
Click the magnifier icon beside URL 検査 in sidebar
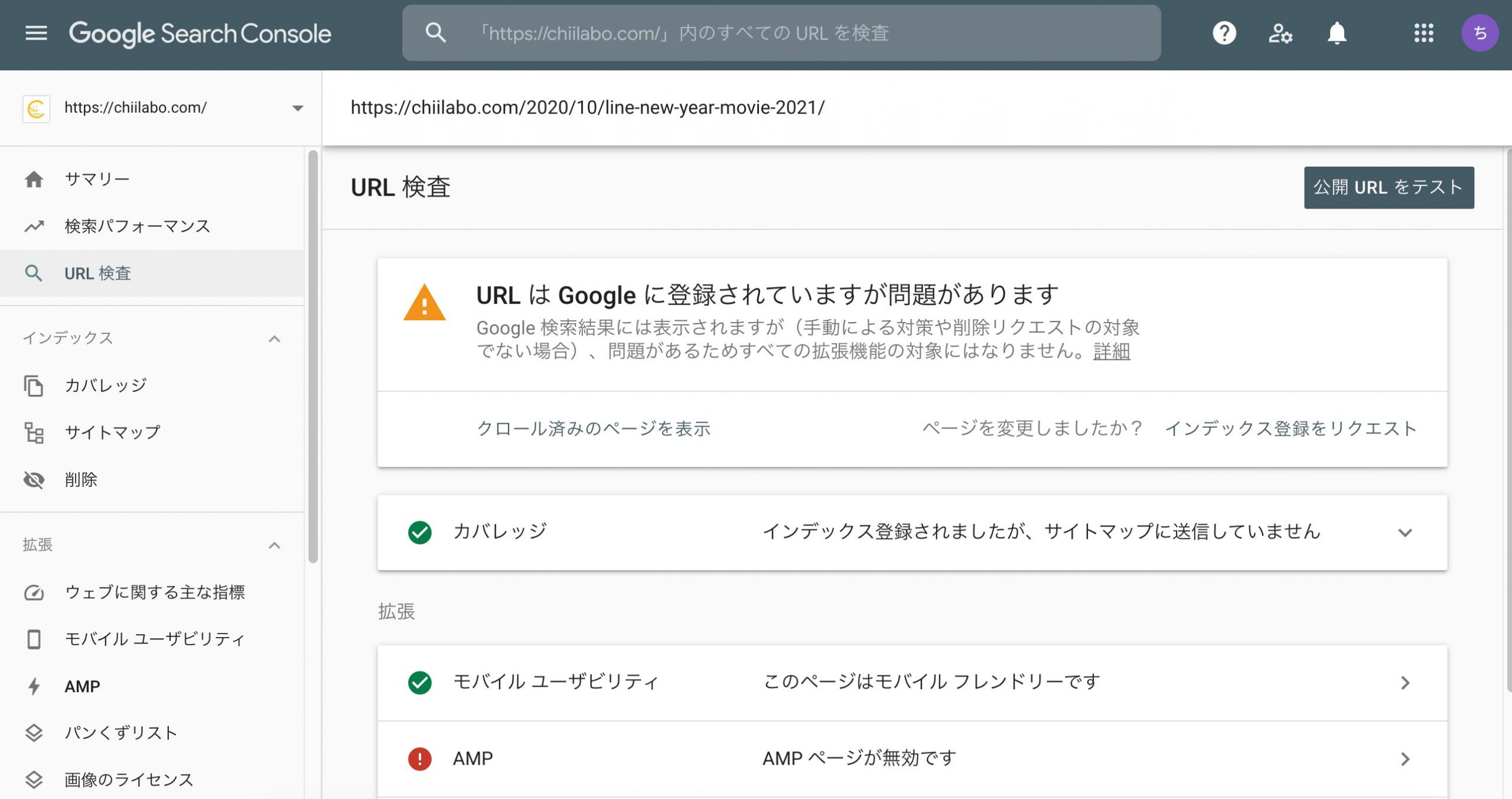click(x=34, y=273)
